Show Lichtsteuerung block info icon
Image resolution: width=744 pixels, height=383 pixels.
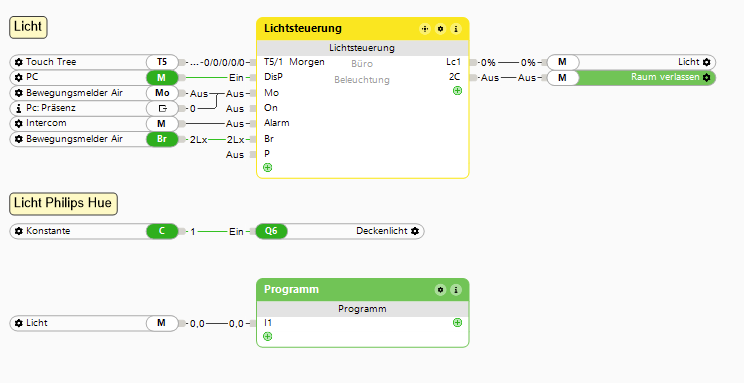[x=456, y=29]
